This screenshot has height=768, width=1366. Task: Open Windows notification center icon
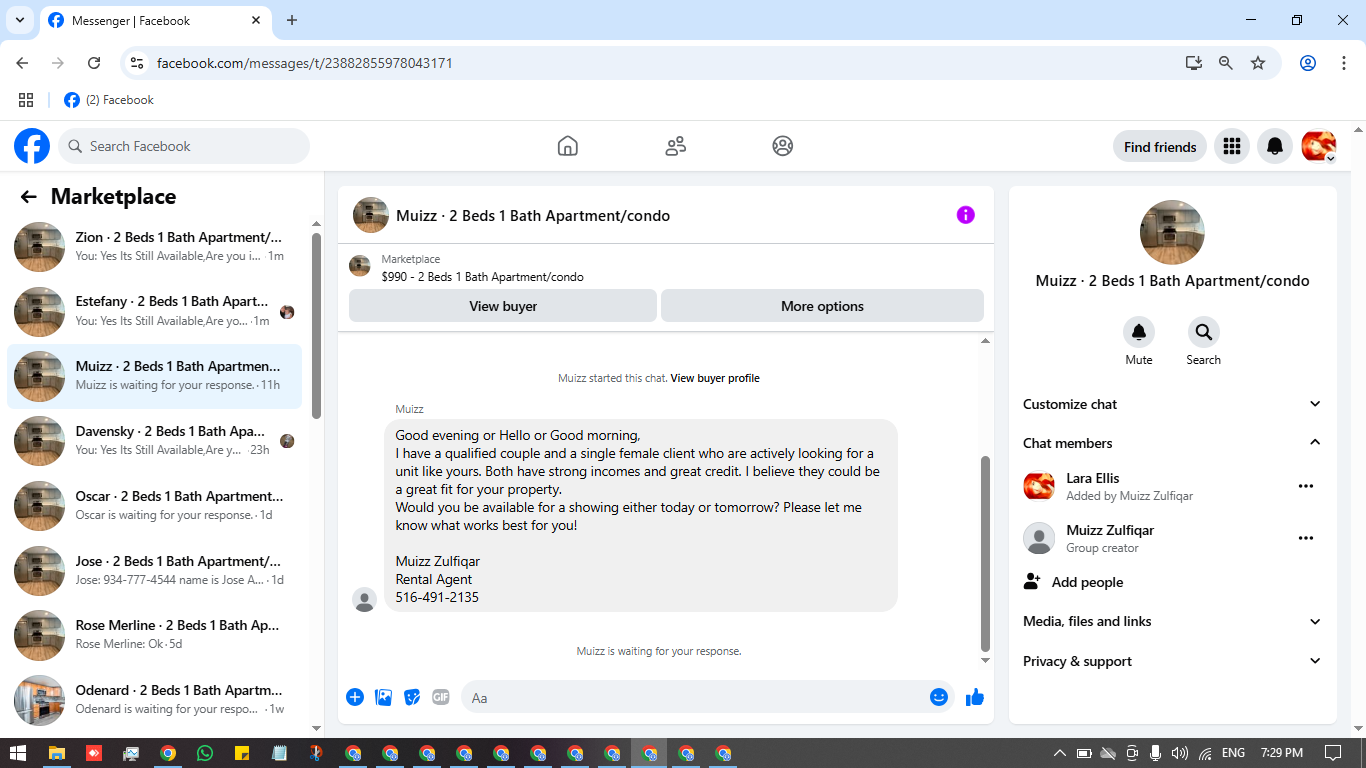pos(1332,753)
